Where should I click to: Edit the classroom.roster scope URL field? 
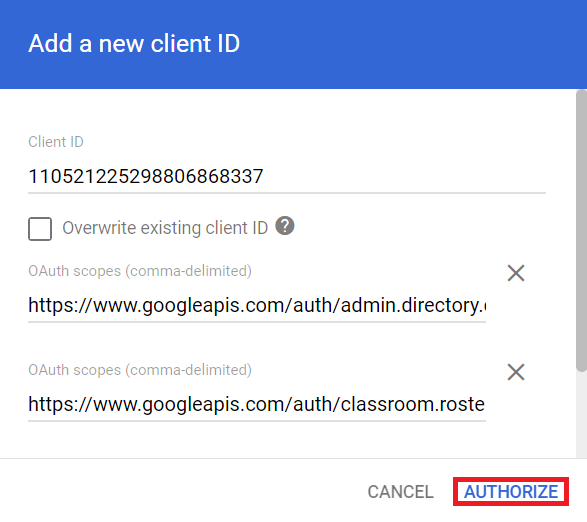click(x=257, y=404)
